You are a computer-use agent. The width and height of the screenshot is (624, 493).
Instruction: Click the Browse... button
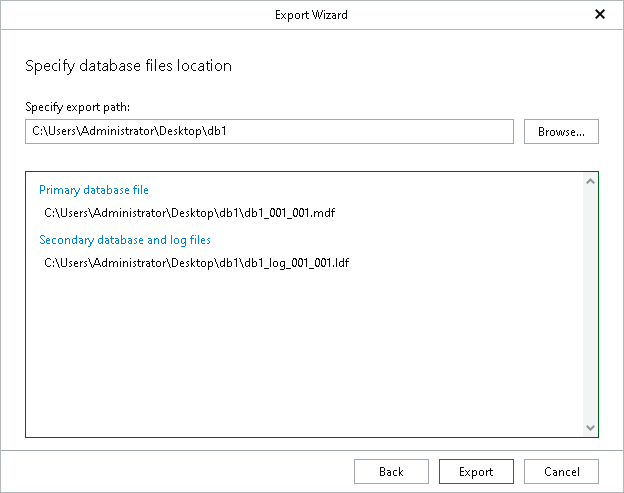561,131
